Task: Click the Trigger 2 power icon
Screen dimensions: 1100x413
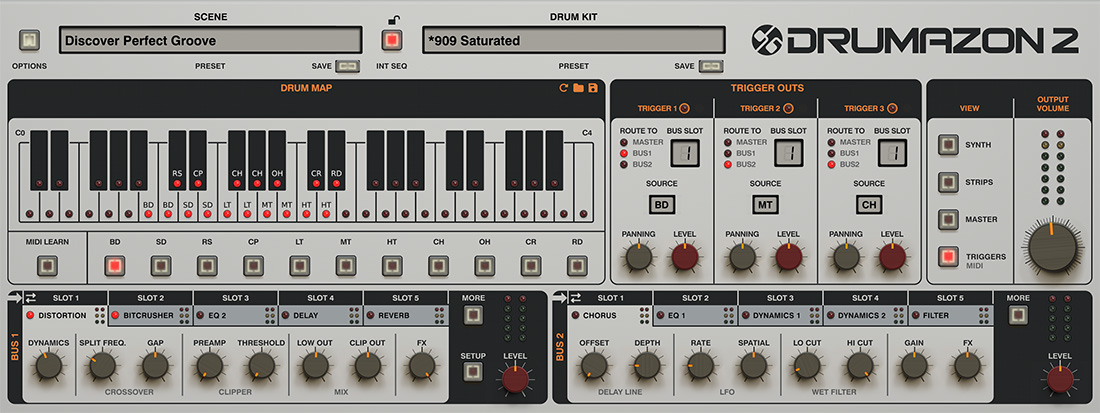Action: coord(788,108)
